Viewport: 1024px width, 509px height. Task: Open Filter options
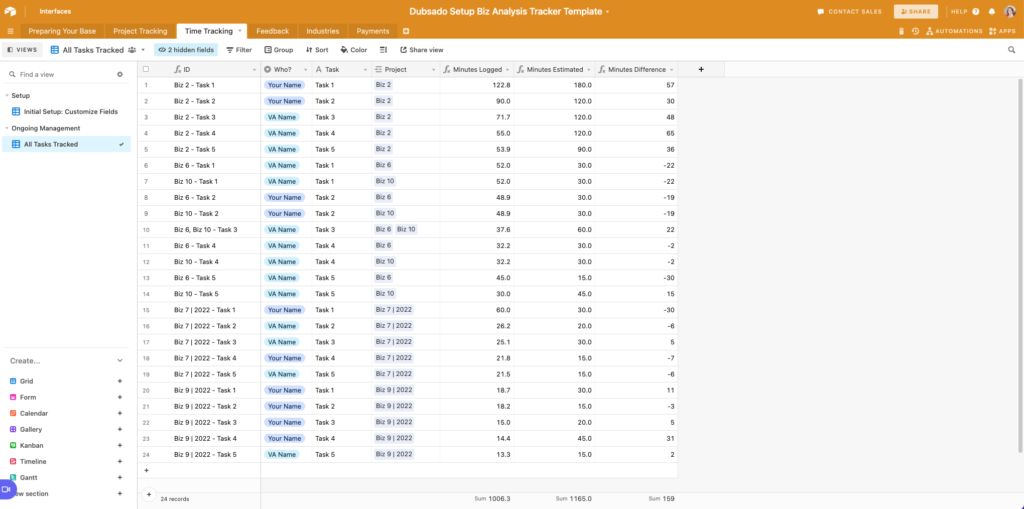[239, 50]
